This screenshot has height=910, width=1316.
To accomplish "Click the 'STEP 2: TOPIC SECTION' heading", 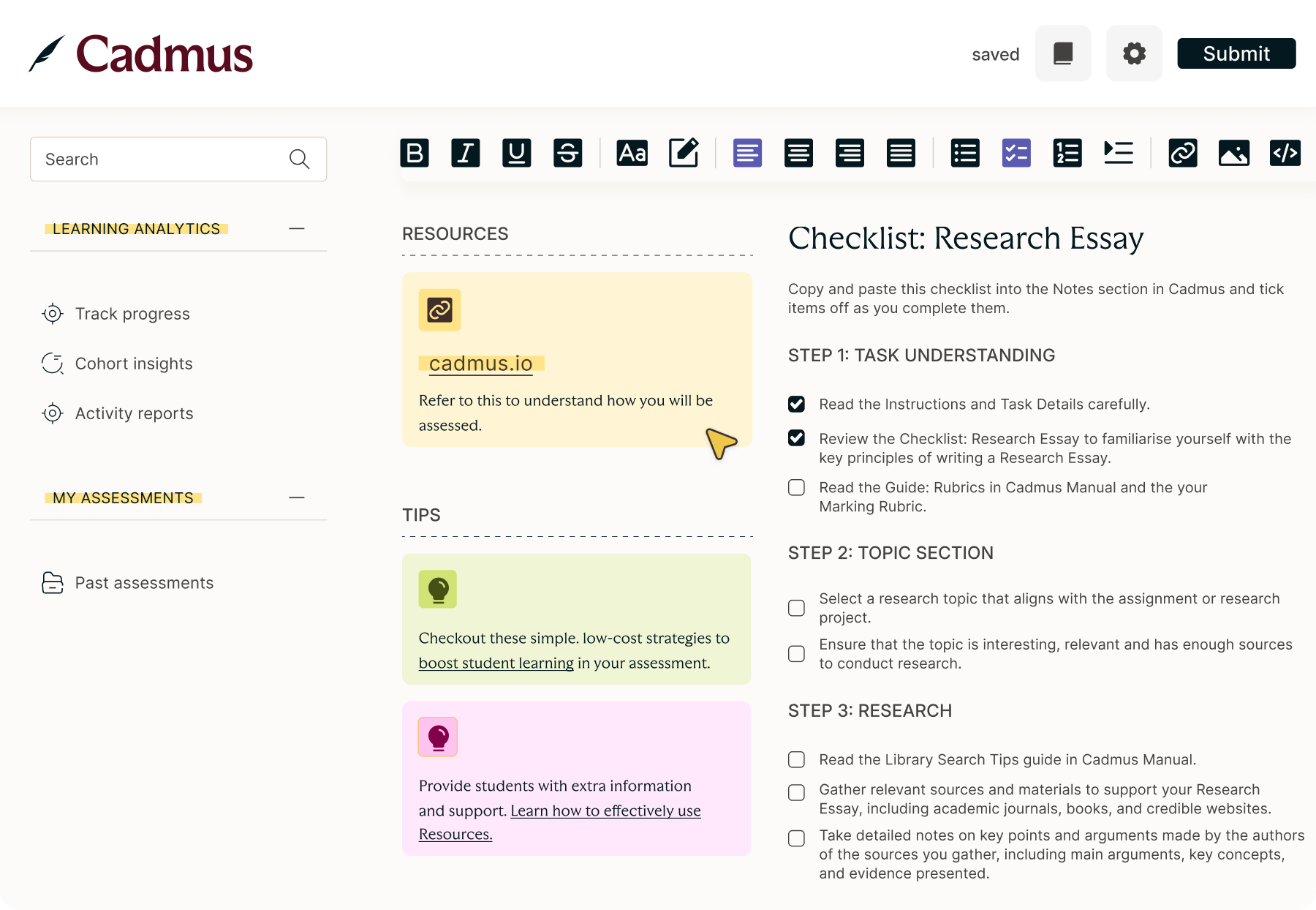I will (890, 553).
